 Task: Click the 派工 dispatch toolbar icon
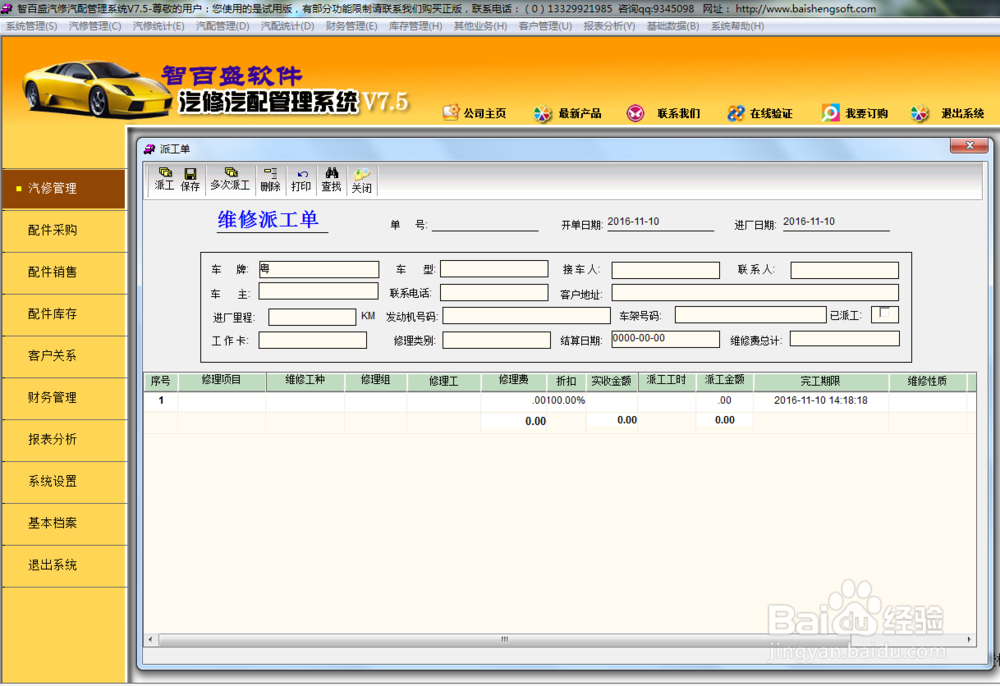pyautogui.click(x=165, y=179)
